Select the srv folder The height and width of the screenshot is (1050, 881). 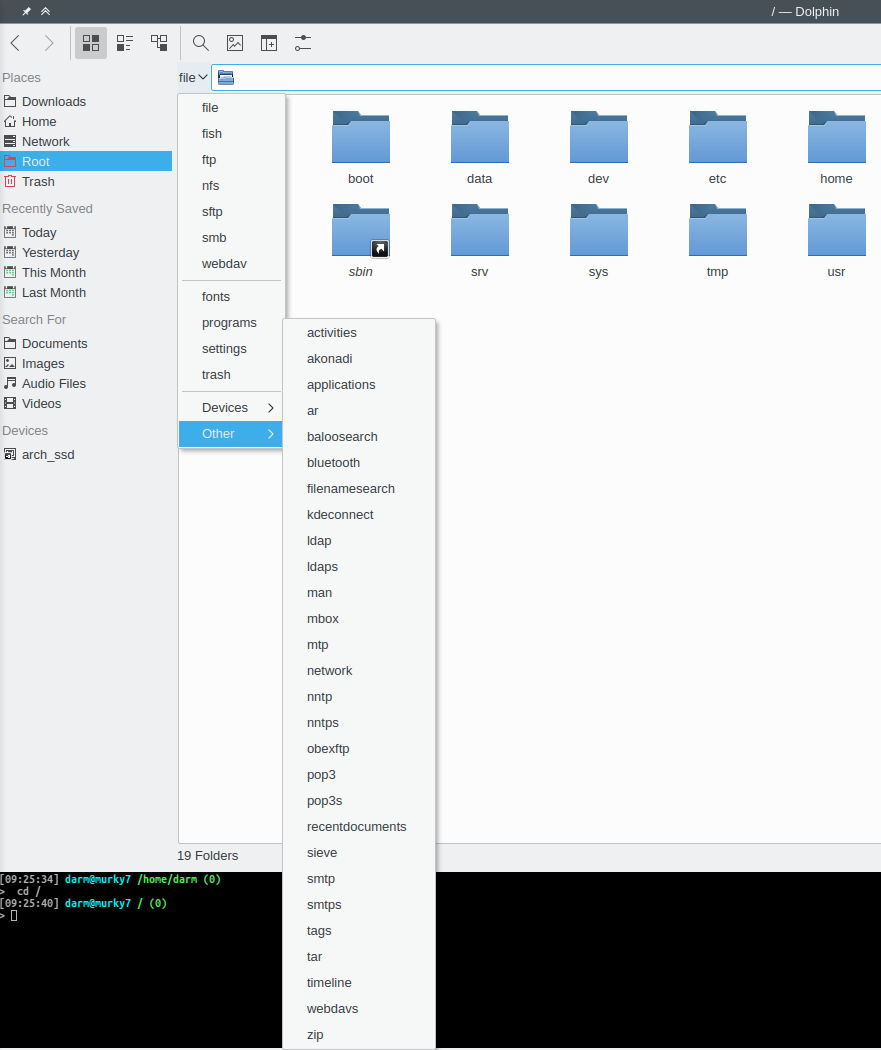tap(479, 240)
